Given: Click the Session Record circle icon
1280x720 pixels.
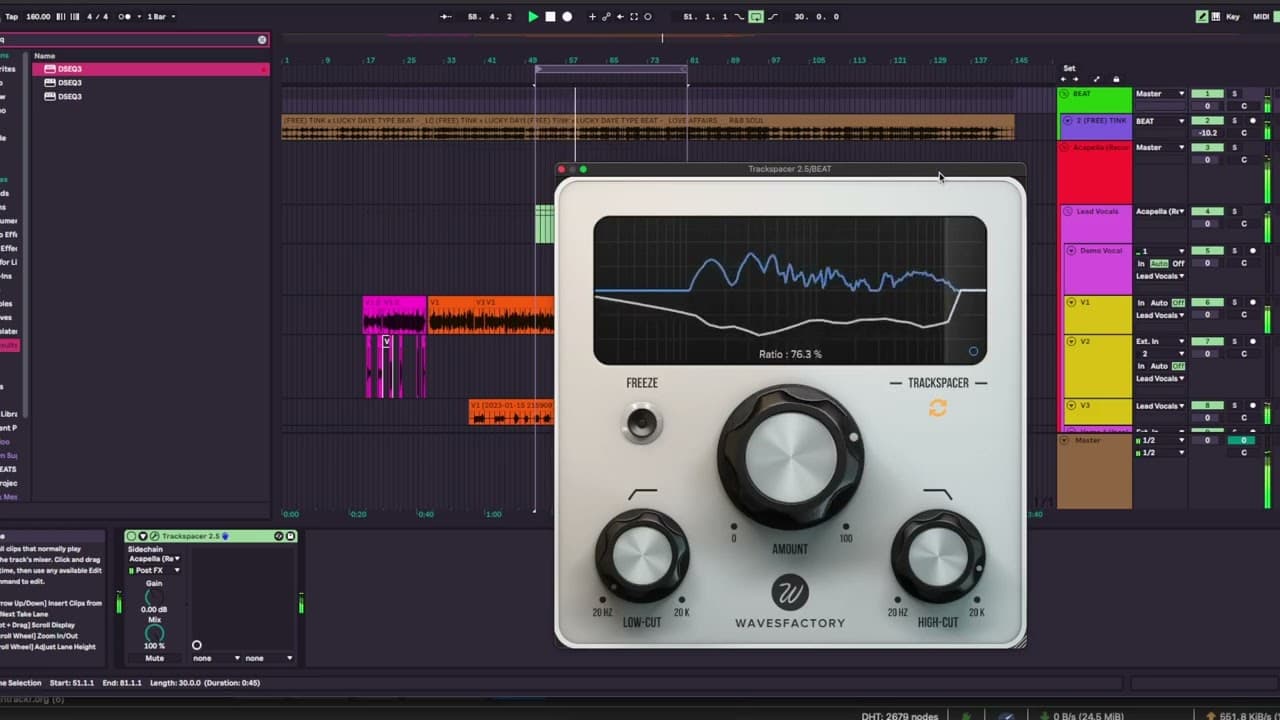Looking at the screenshot, I should pos(648,17).
